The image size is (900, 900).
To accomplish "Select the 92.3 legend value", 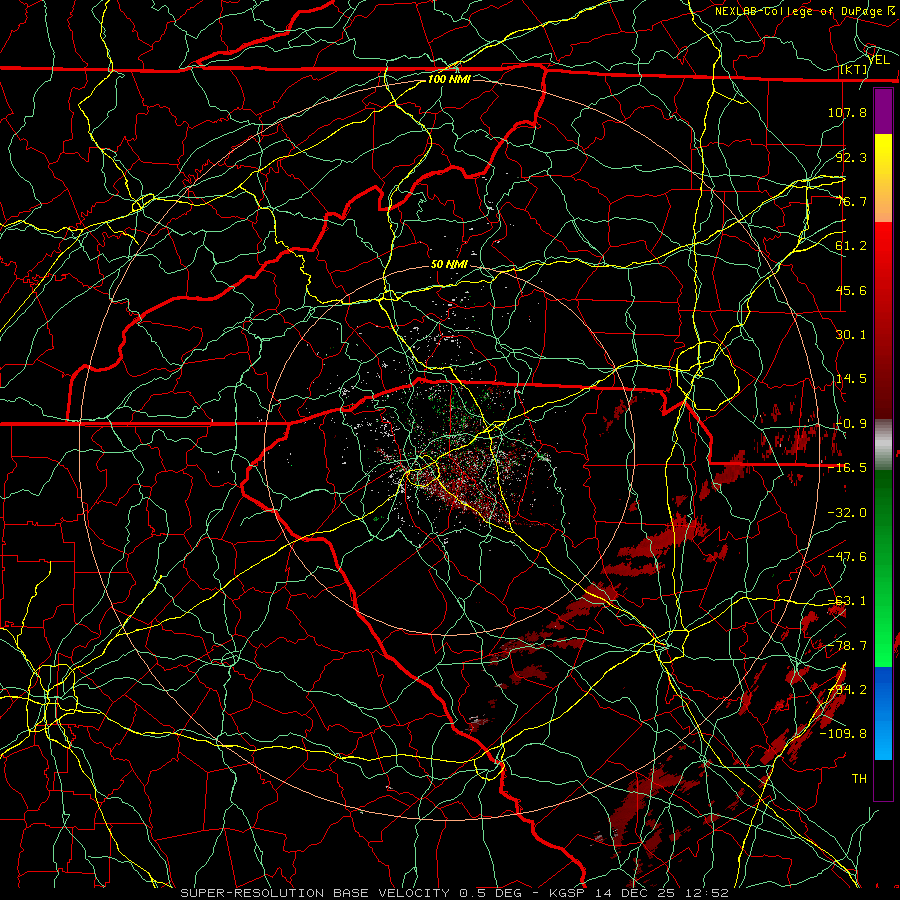I will point(851,157).
